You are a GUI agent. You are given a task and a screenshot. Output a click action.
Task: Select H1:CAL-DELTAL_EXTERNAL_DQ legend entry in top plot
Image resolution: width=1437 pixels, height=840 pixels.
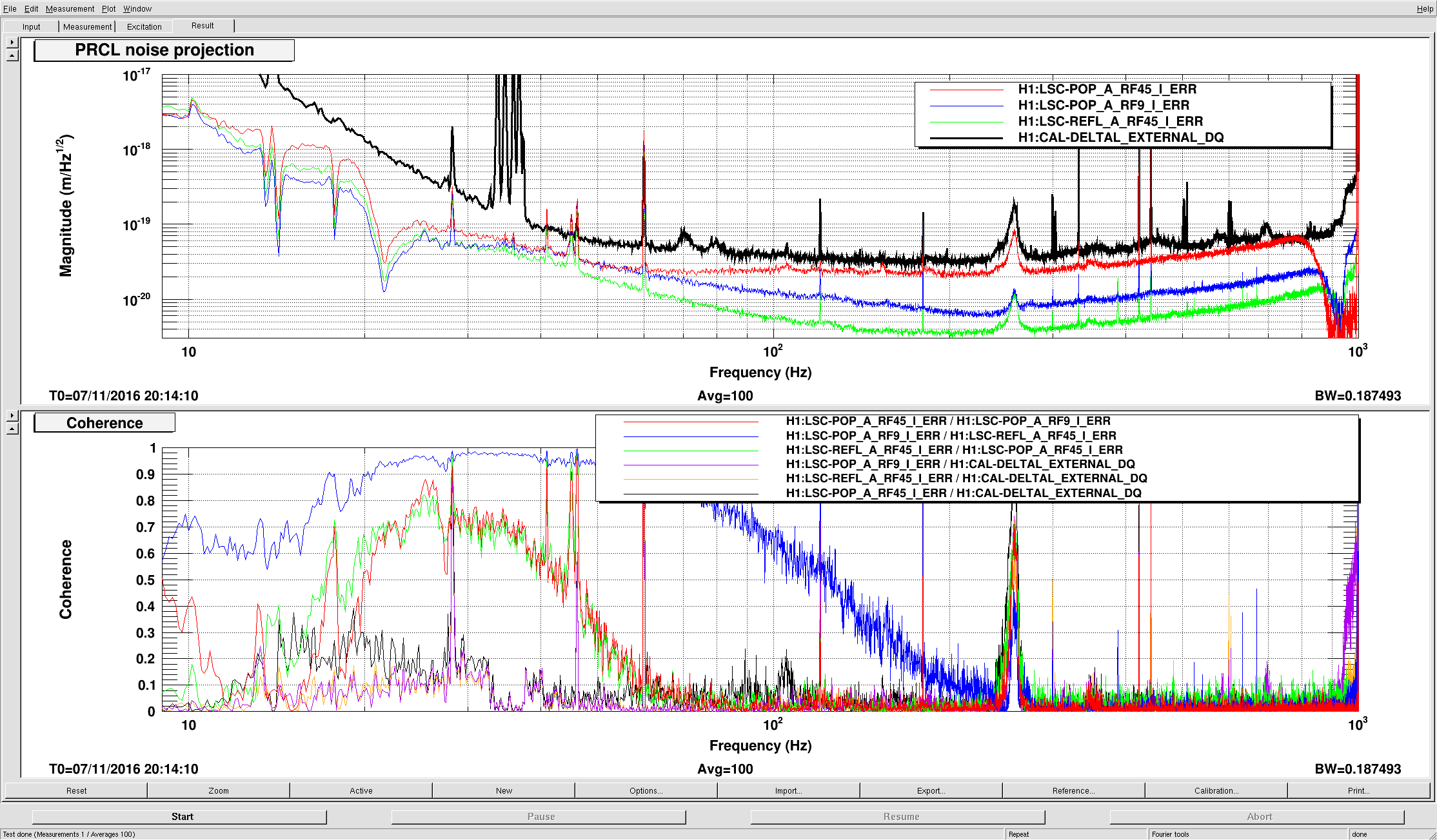point(1121,137)
